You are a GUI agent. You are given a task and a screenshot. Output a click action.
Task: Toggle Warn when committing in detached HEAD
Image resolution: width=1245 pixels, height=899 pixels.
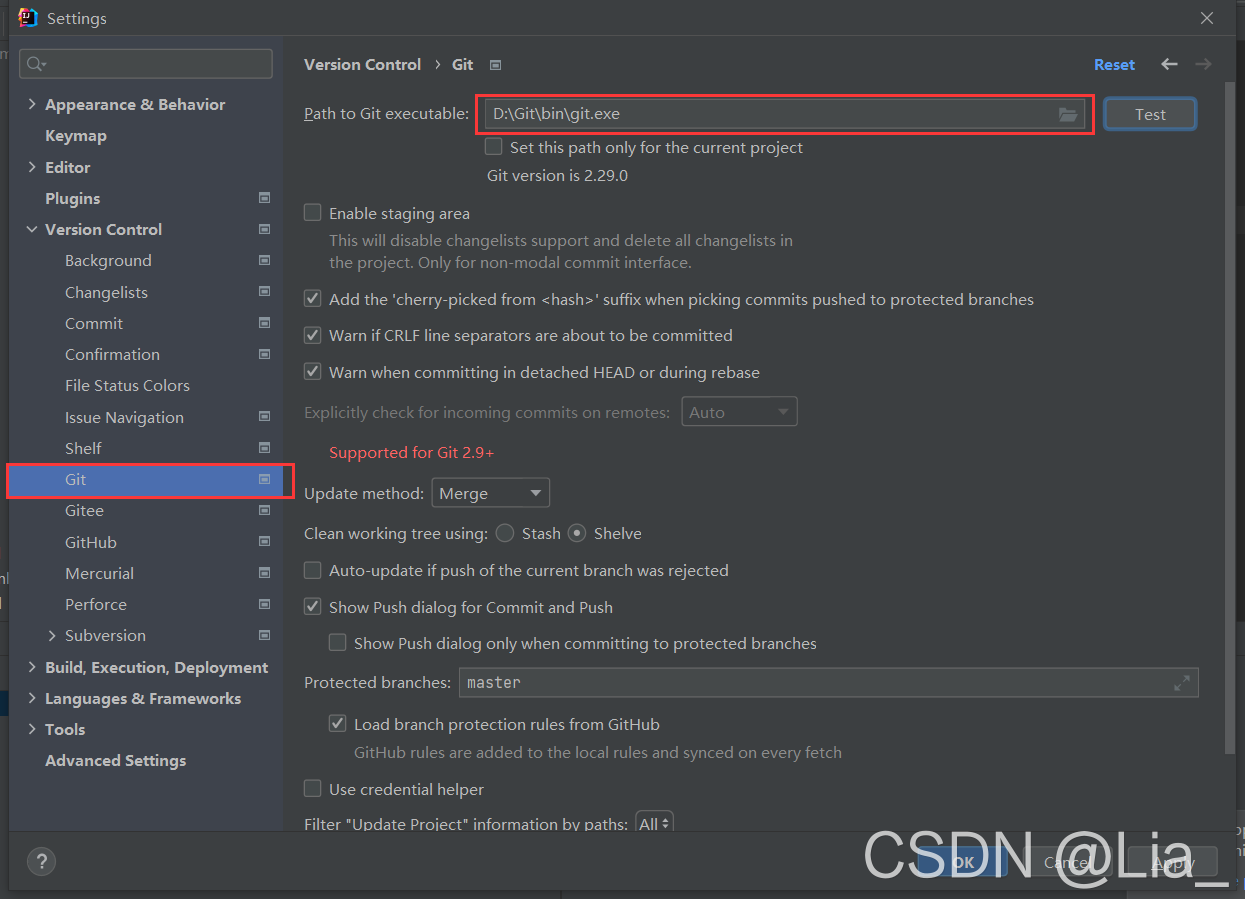[x=313, y=372]
